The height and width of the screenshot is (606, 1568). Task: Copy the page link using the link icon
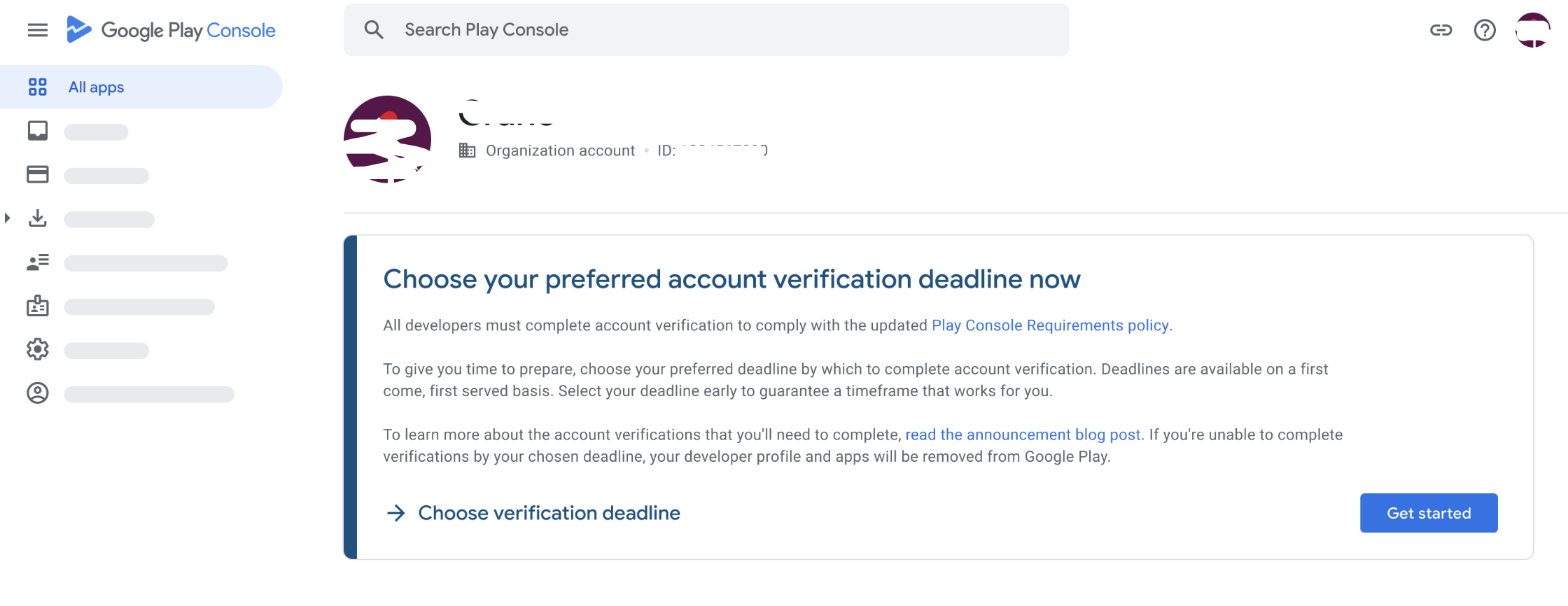(x=1441, y=30)
